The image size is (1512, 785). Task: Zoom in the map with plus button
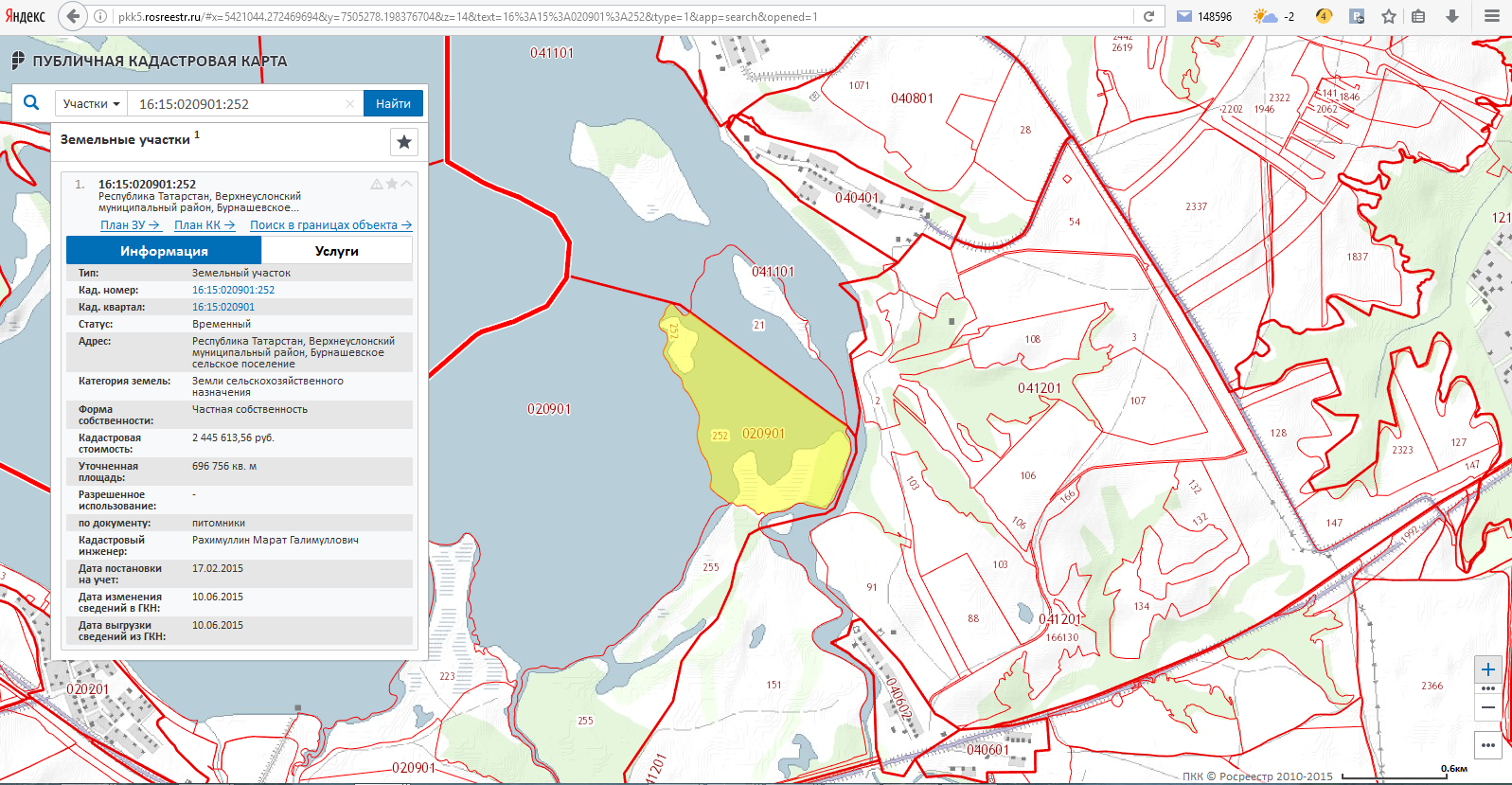tap(1488, 669)
